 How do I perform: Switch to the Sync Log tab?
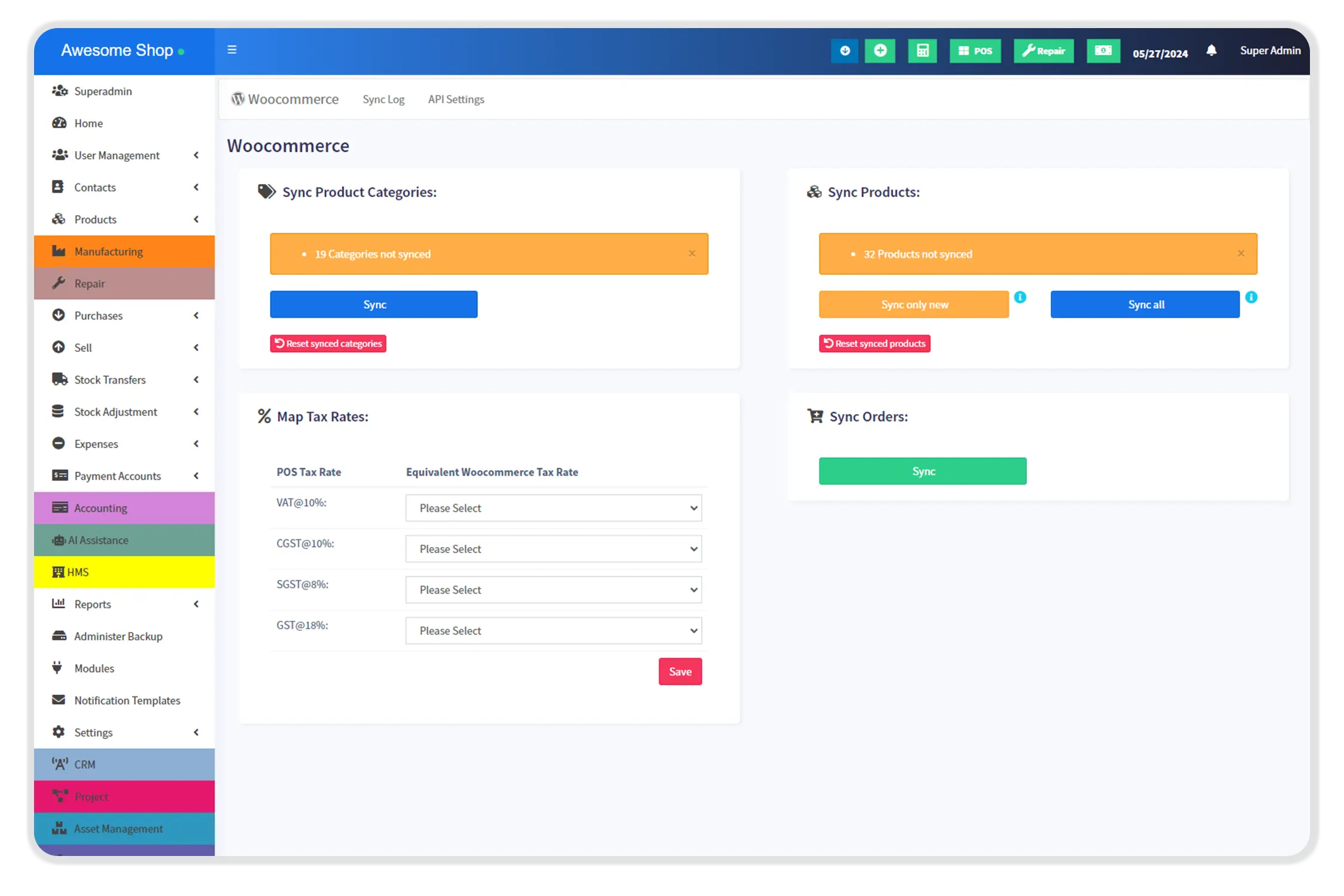pos(383,99)
